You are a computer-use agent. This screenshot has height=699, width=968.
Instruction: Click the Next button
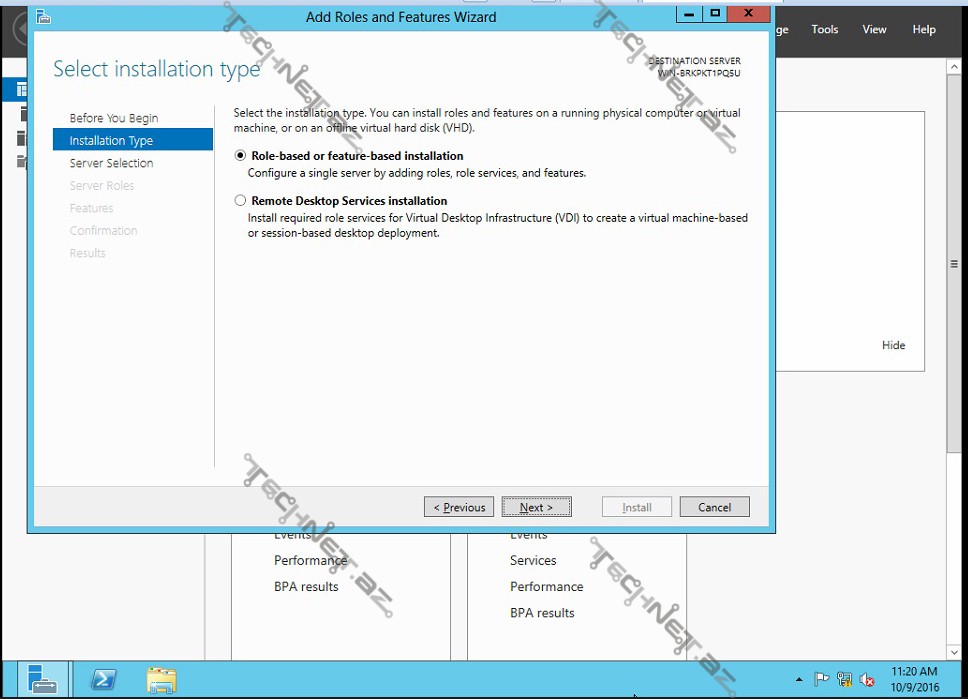(x=536, y=507)
